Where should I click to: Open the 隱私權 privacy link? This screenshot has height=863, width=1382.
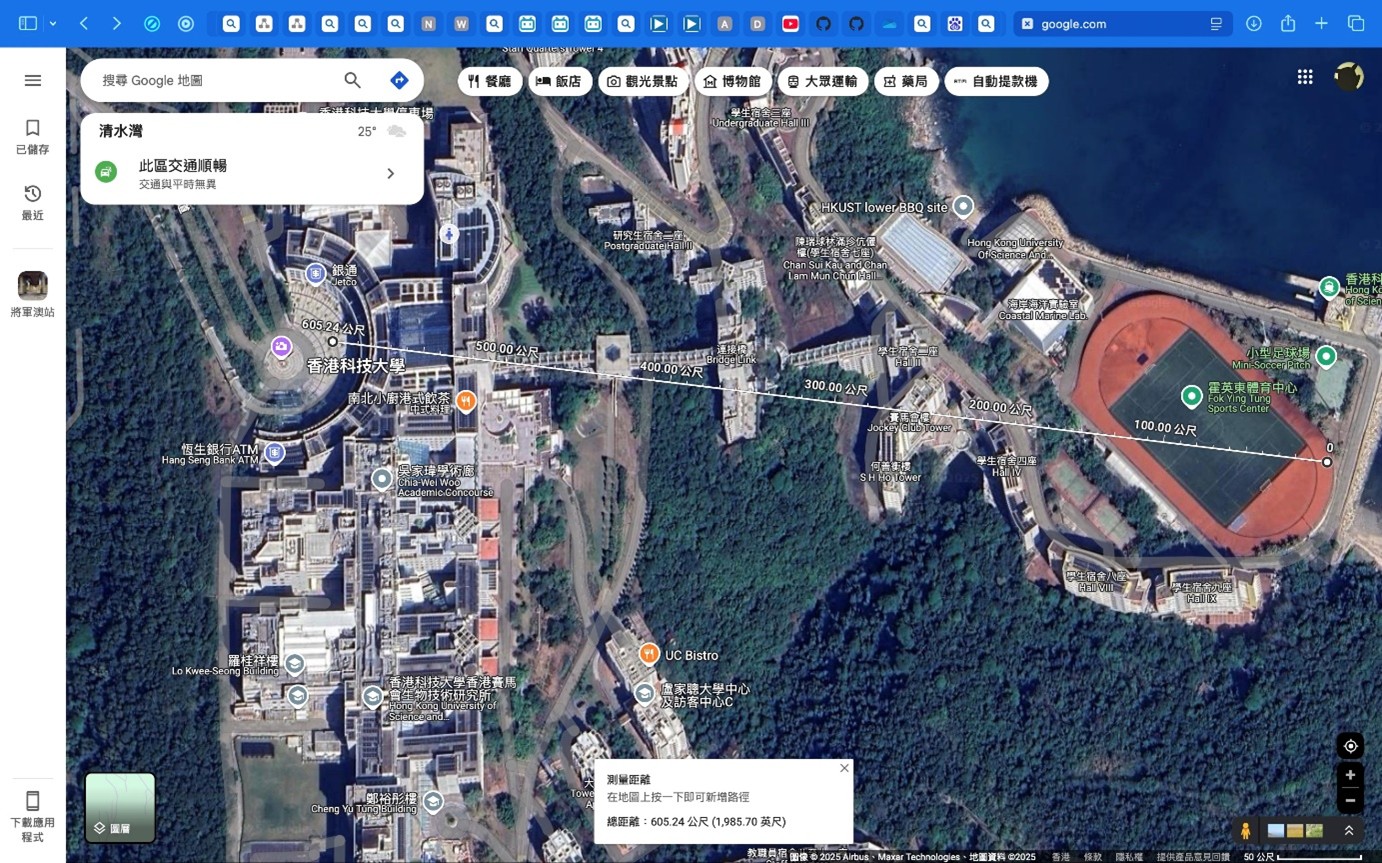pyautogui.click(x=1128, y=857)
